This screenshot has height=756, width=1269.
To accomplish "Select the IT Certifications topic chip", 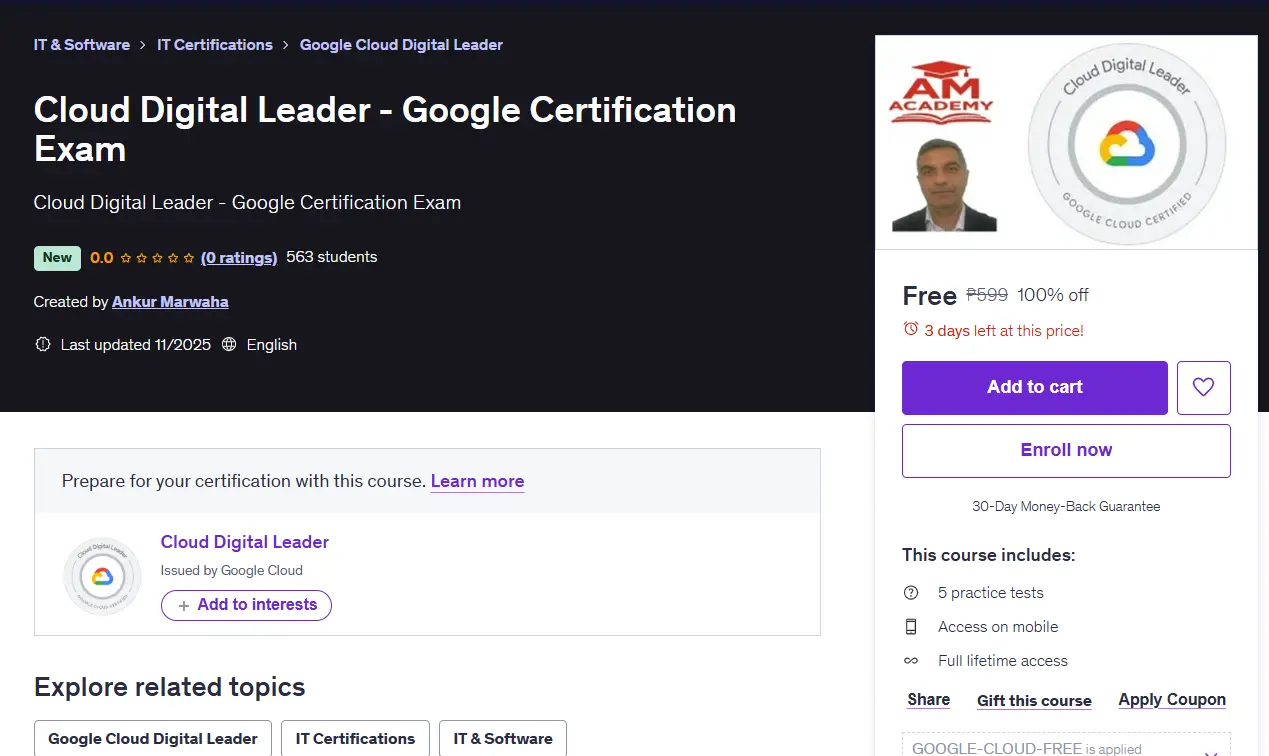I will tap(355, 739).
